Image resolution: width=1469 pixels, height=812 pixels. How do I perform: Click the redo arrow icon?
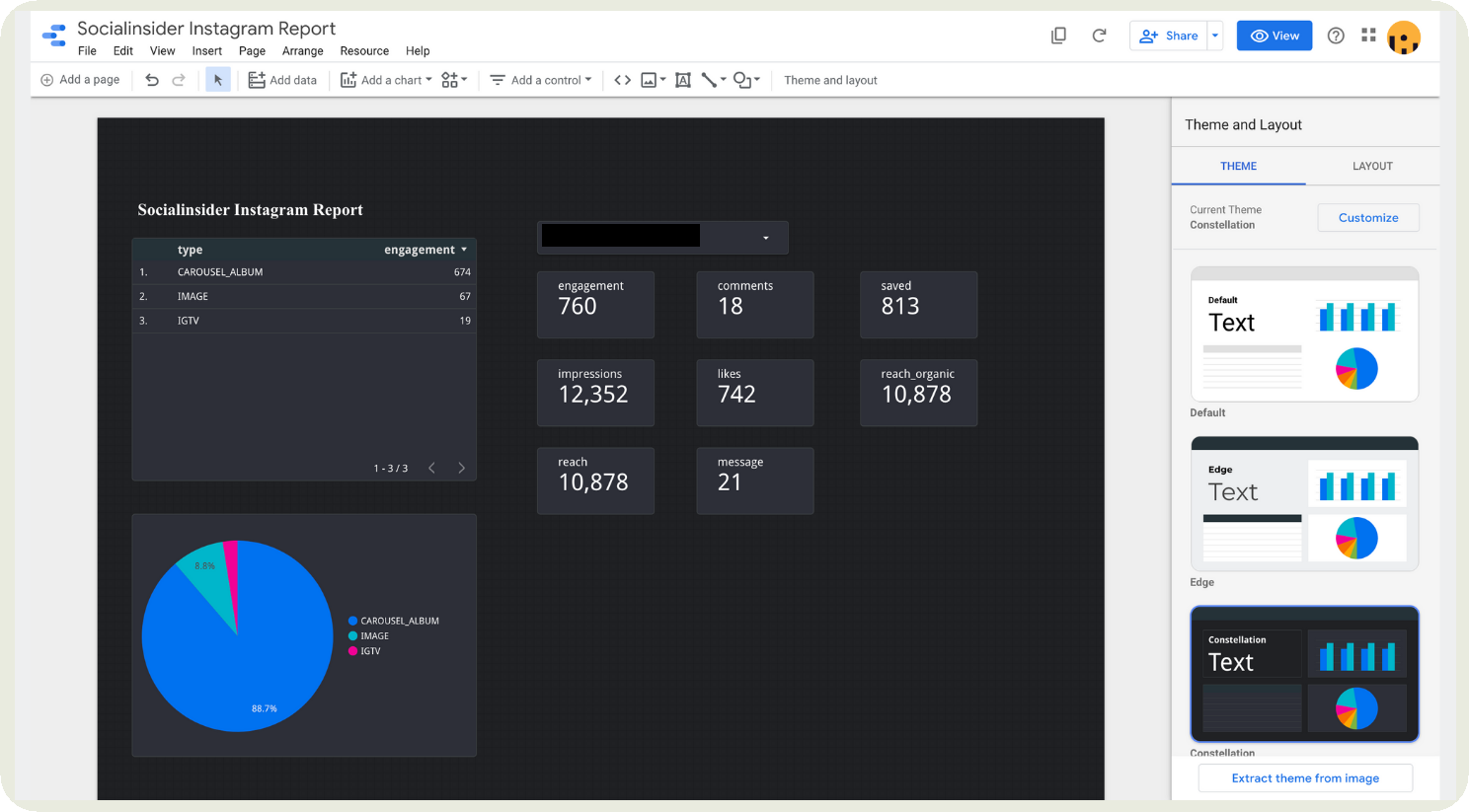click(179, 80)
